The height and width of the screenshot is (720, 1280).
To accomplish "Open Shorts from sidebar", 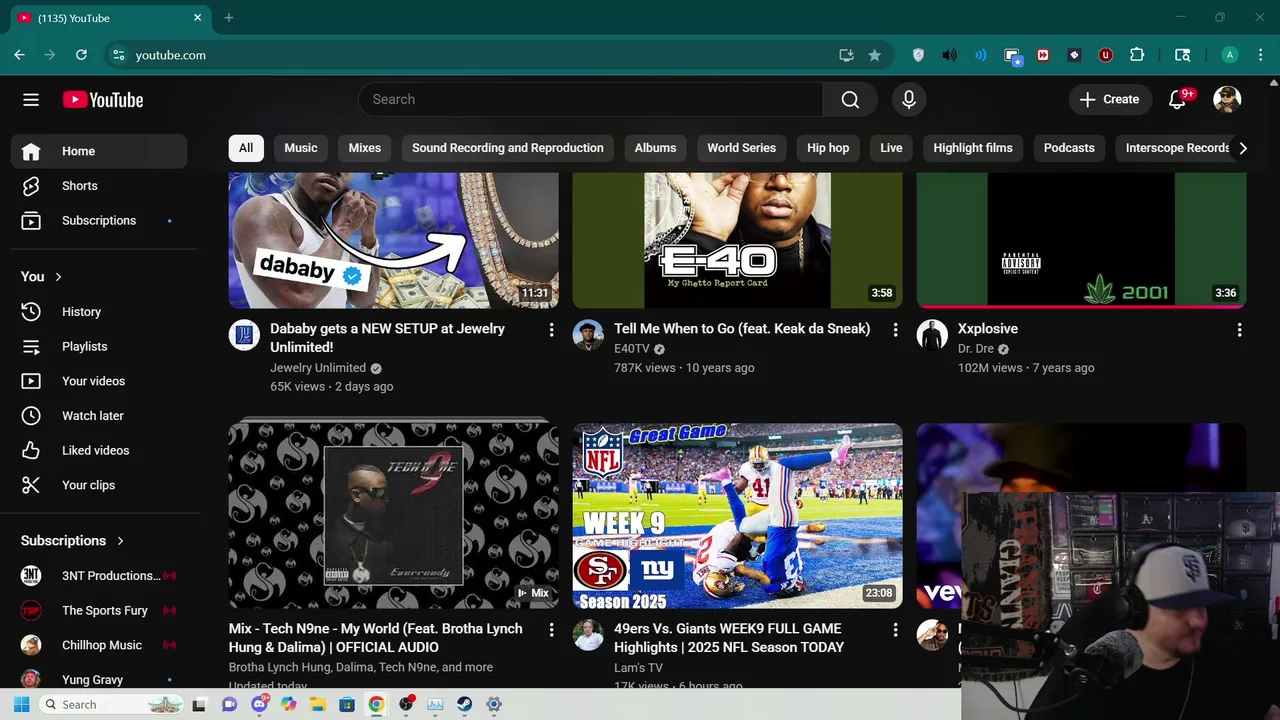I will 99,186.
